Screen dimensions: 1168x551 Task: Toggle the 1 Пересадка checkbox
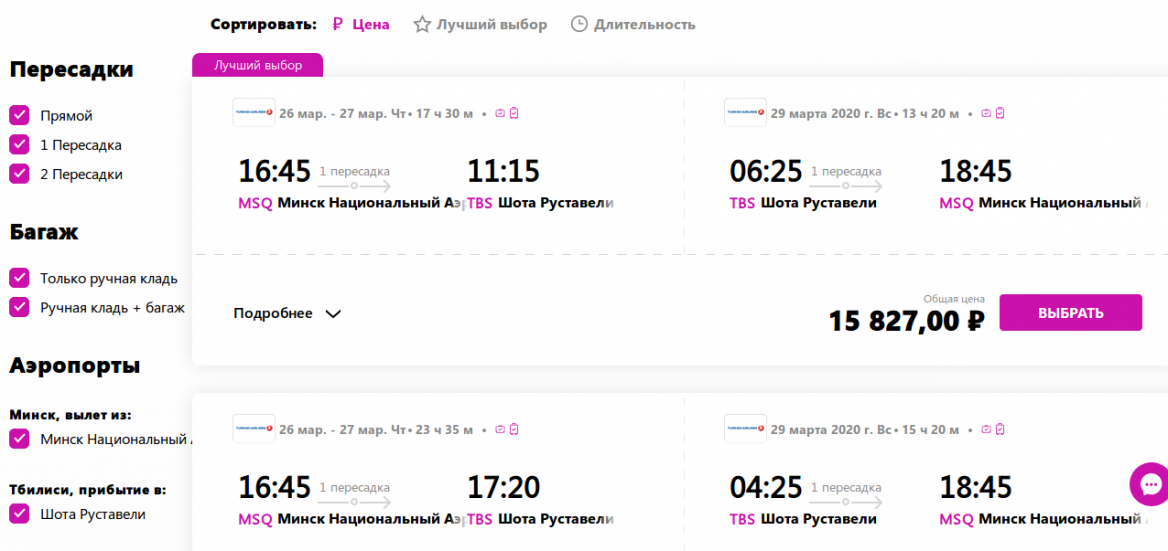[19, 144]
